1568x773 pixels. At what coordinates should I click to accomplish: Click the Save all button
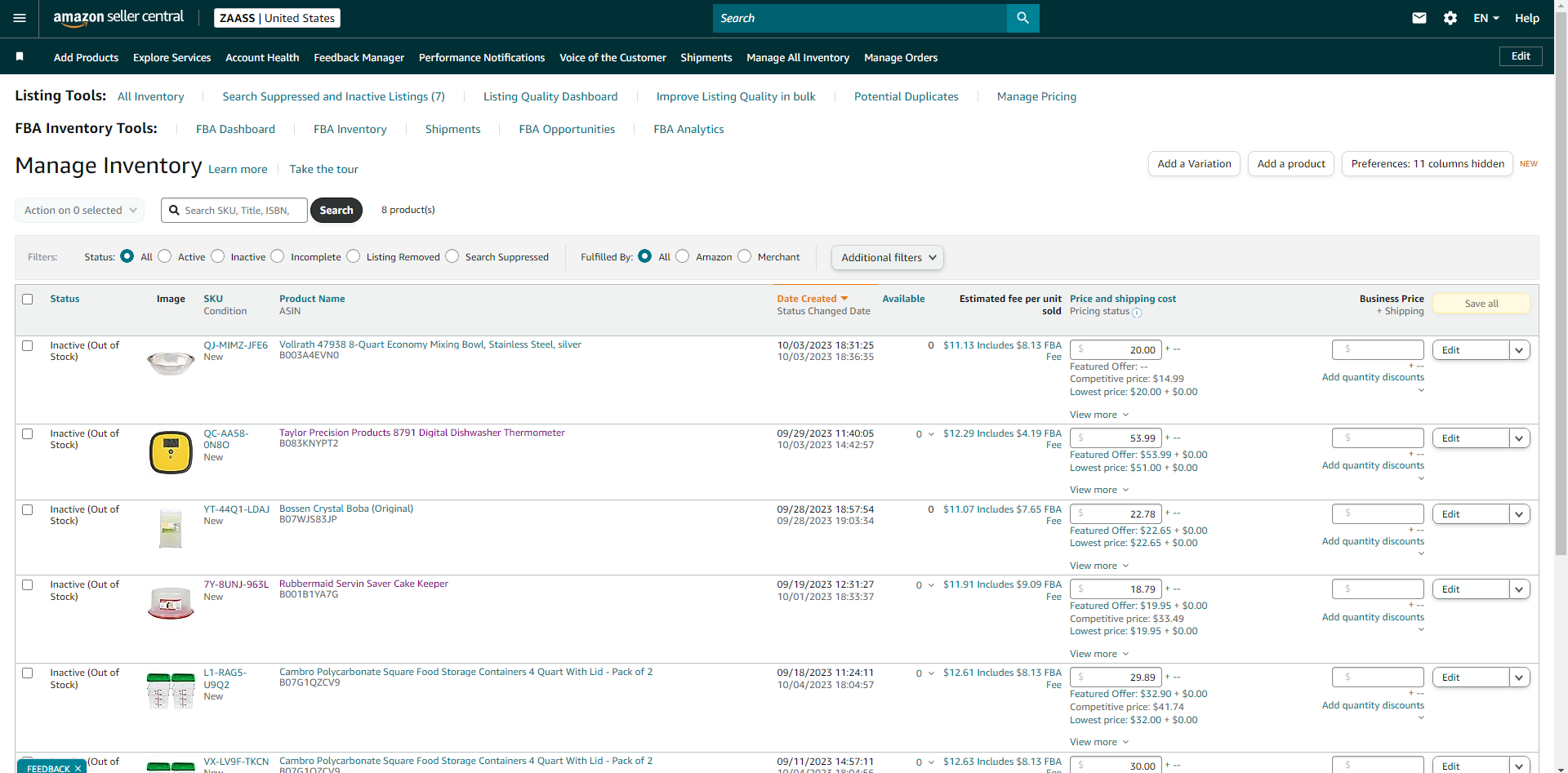(1481, 304)
